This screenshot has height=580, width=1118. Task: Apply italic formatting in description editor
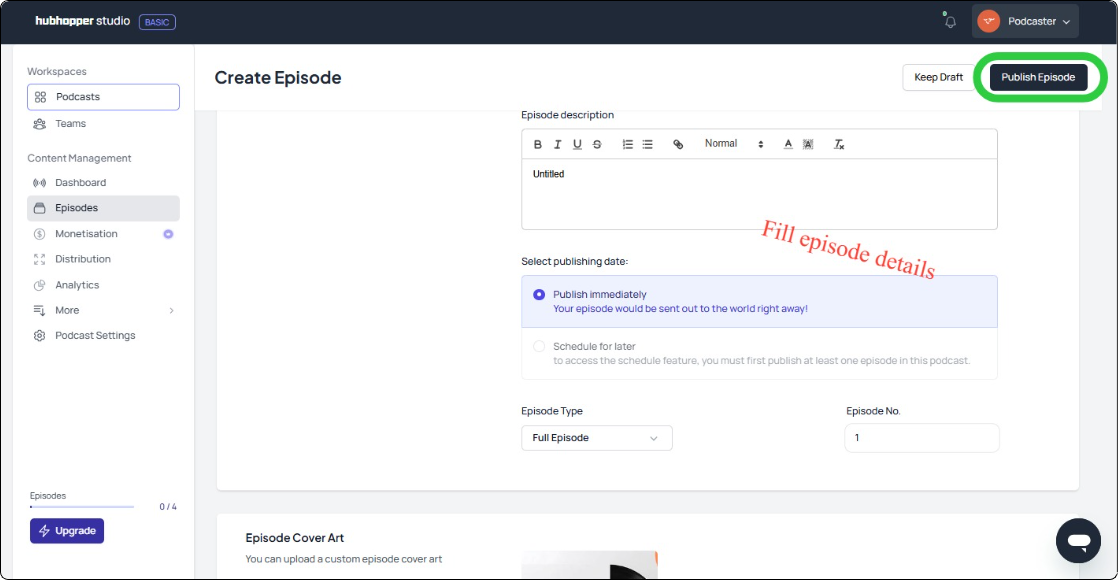(558, 144)
